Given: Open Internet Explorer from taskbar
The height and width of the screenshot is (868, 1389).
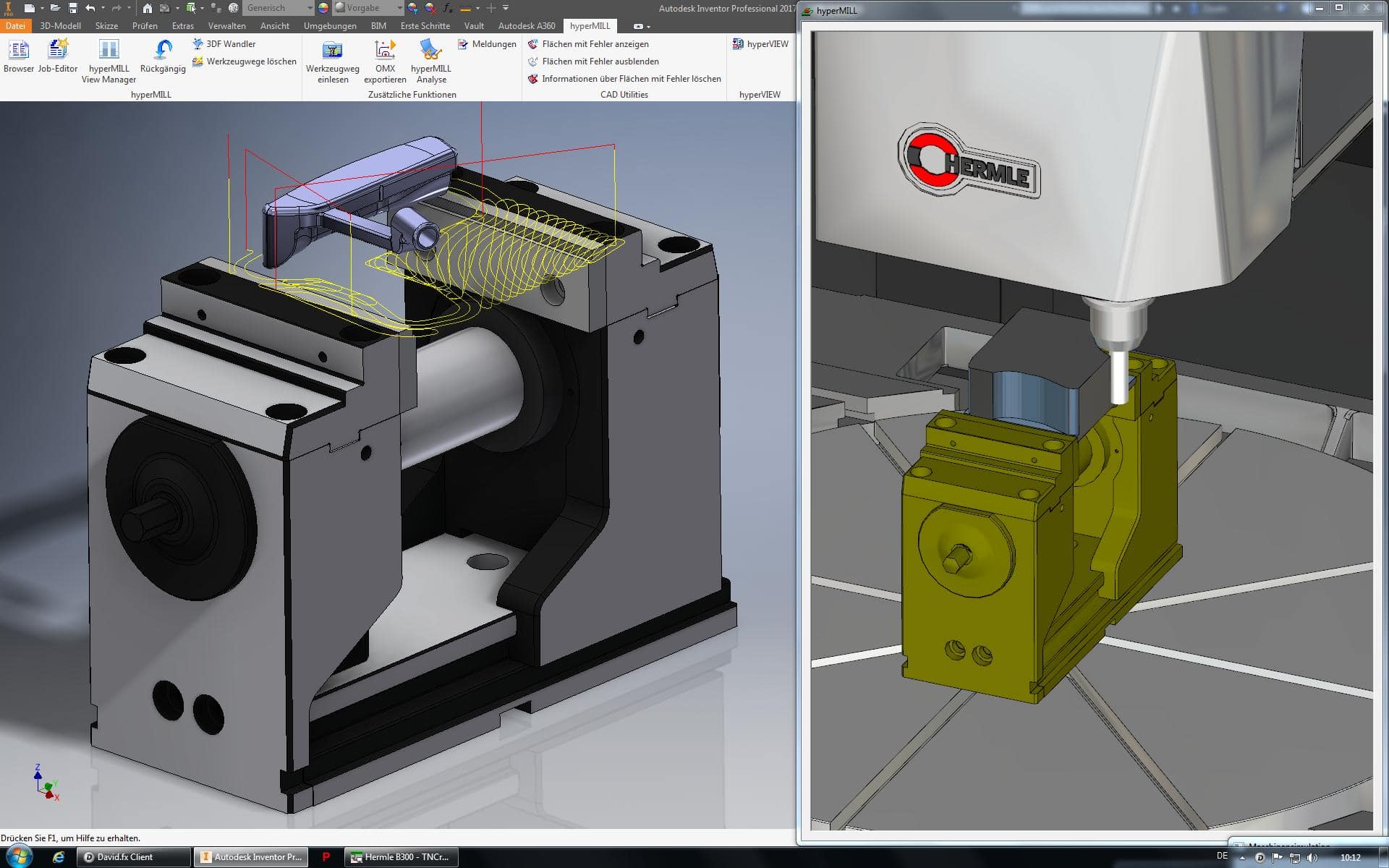Looking at the screenshot, I should (x=59, y=857).
